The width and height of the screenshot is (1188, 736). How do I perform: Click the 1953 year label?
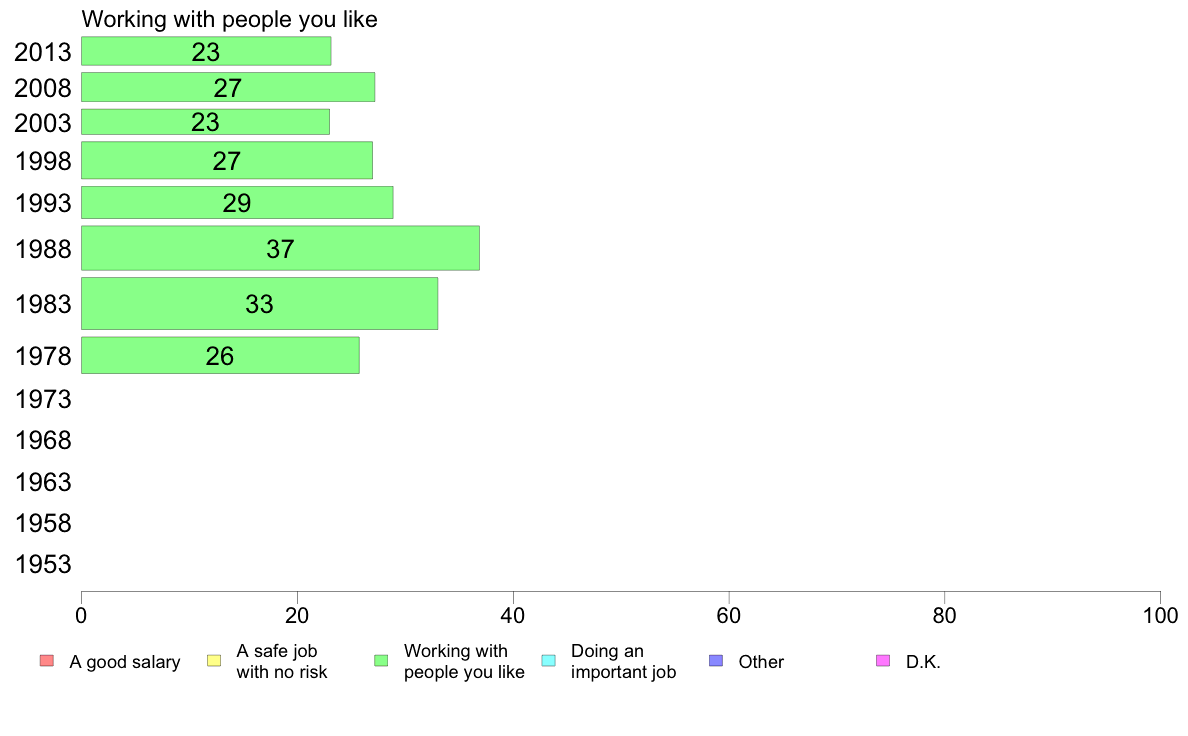[x=43, y=564]
